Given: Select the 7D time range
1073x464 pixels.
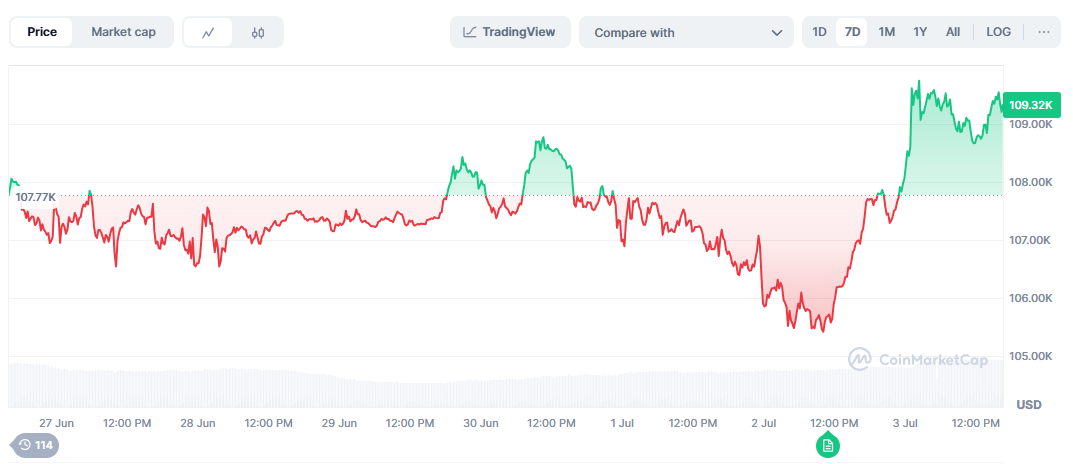Looking at the screenshot, I should [x=852, y=31].
